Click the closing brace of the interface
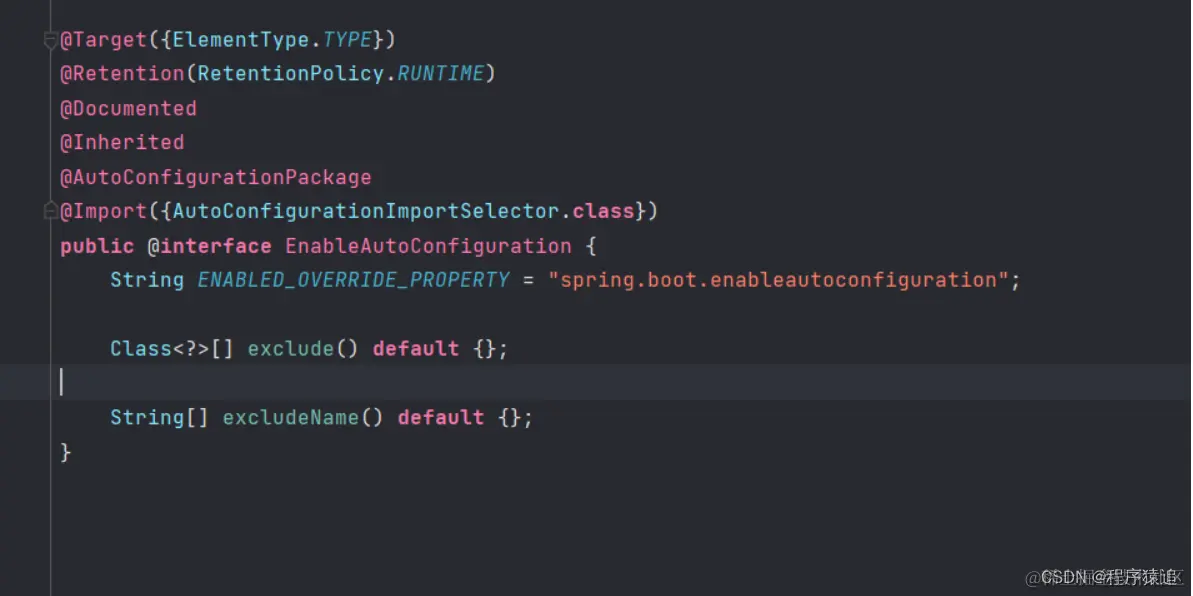1193x596 pixels. click(x=65, y=452)
